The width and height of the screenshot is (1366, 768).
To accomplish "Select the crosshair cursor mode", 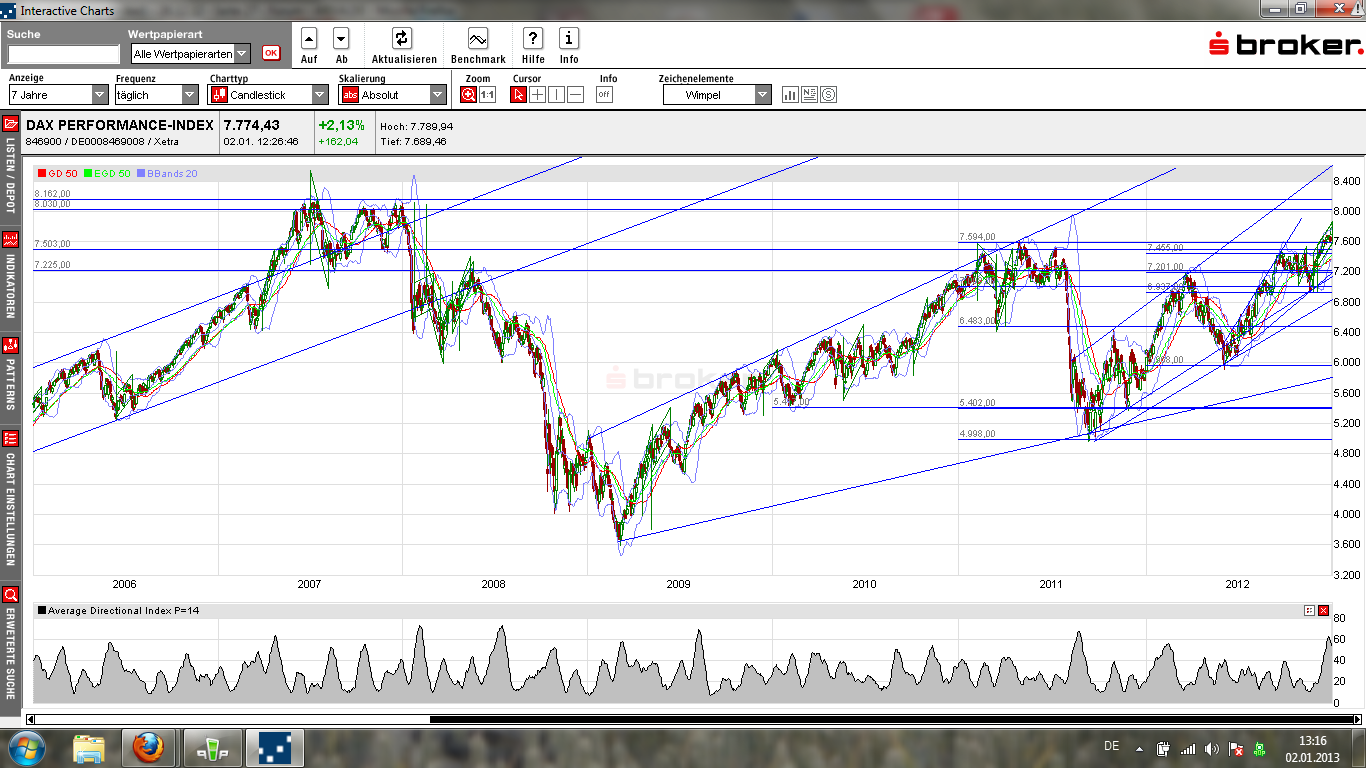I will [536, 95].
